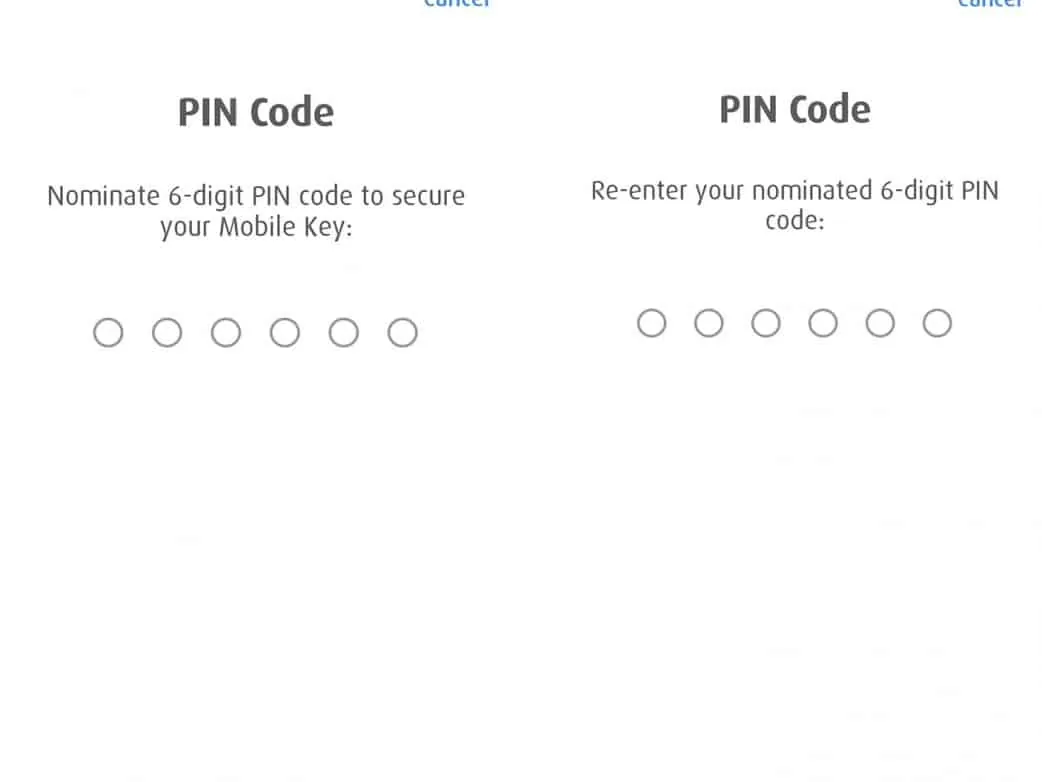Tap the second PIN circle on the Re-enter screen
Image resolution: width=1042 pixels, height=782 pixels.
(x=709, y=323)
